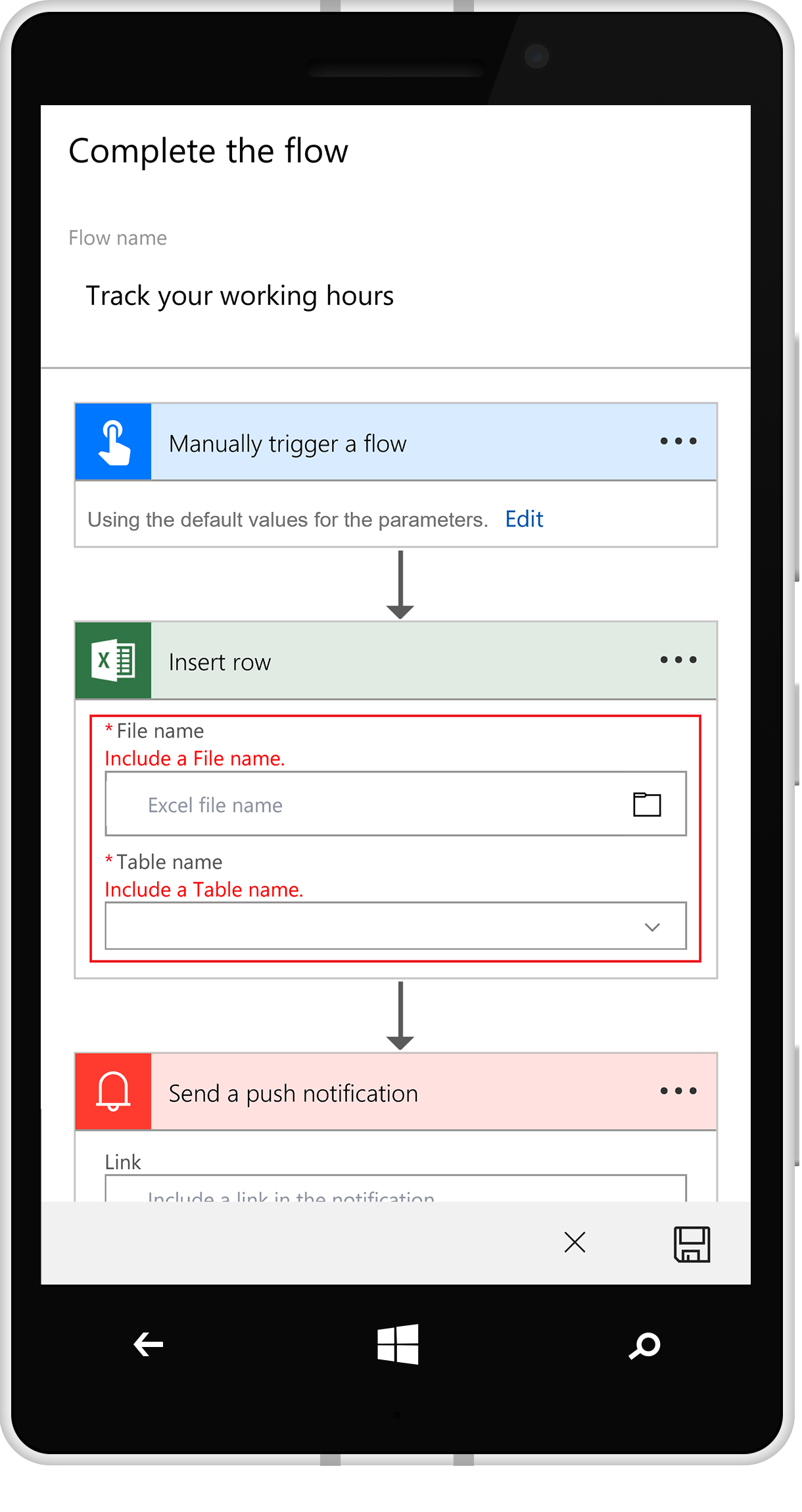Screen dimensions: 802x1512
Task: Browse files with the folder picker icon
Action: click(647, 804)
